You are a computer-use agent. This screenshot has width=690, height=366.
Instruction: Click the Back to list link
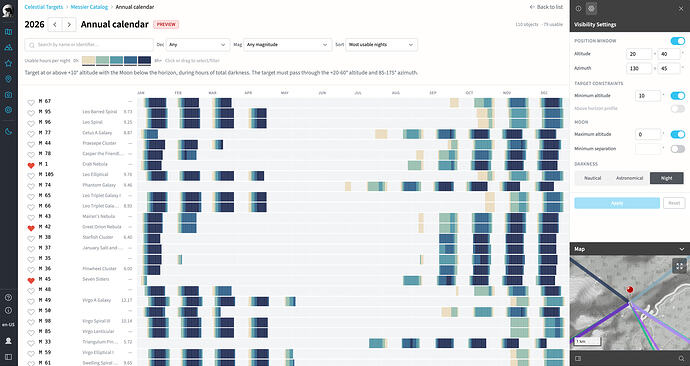[546, 7]
